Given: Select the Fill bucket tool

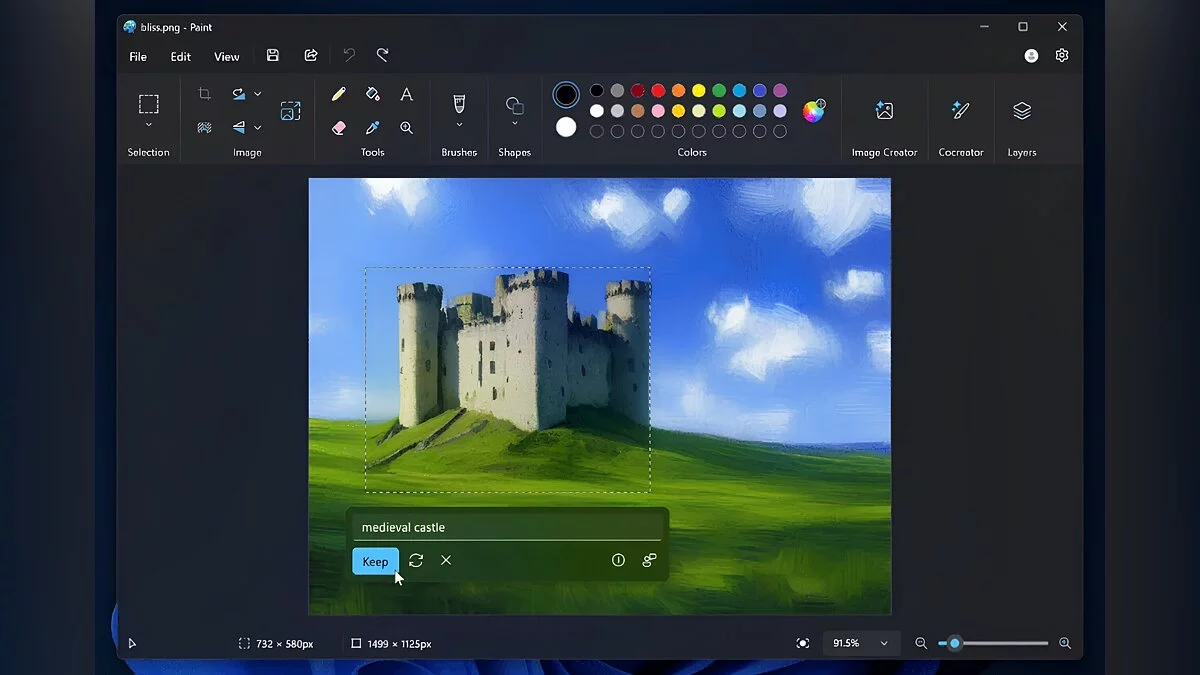Looking at the screenshot, I should click(372, 94).
